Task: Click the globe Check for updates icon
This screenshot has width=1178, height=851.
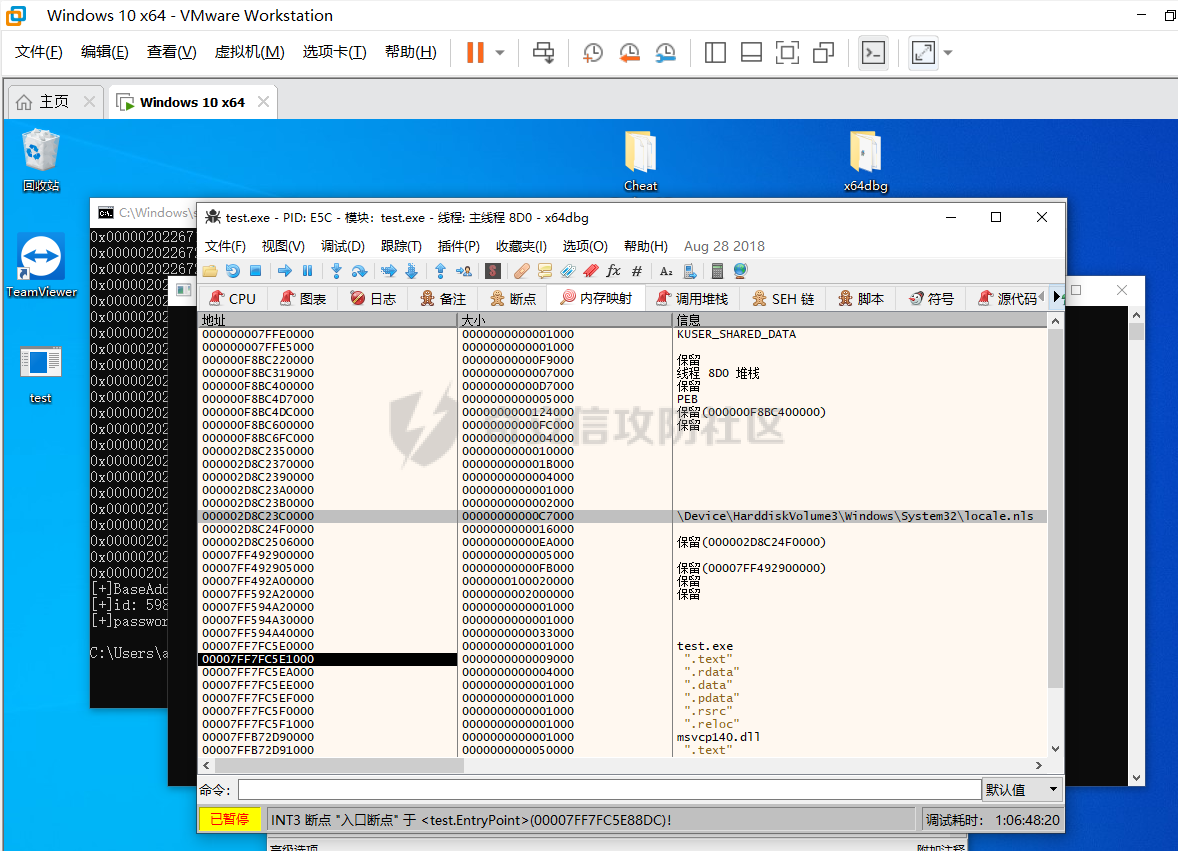Action: point(741,271)
